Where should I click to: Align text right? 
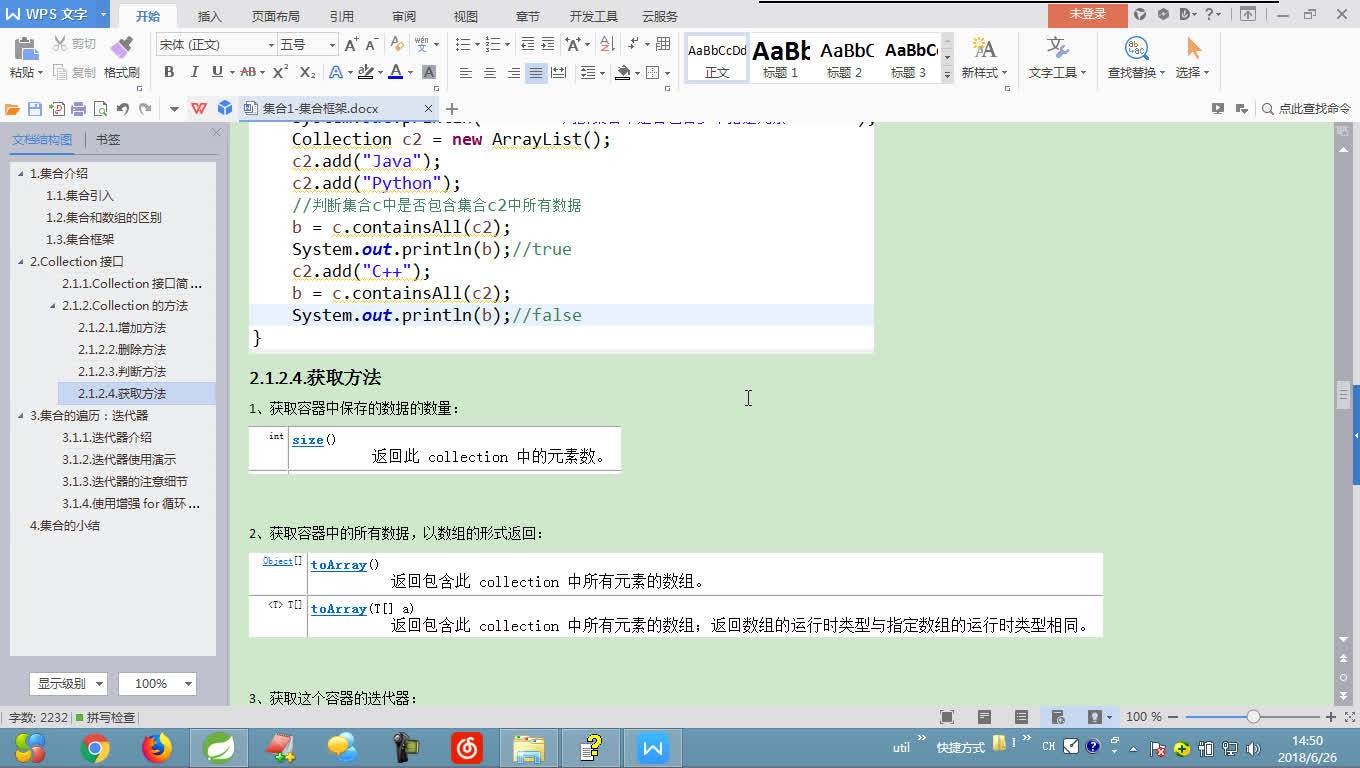click(513, 73)
